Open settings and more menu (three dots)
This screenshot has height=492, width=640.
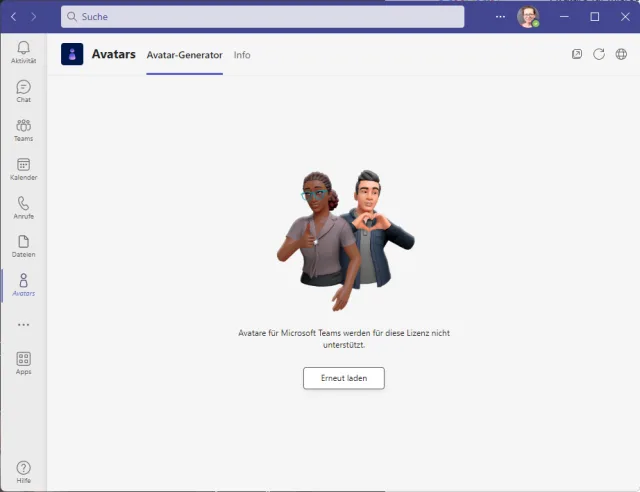[x=500, y=17]
